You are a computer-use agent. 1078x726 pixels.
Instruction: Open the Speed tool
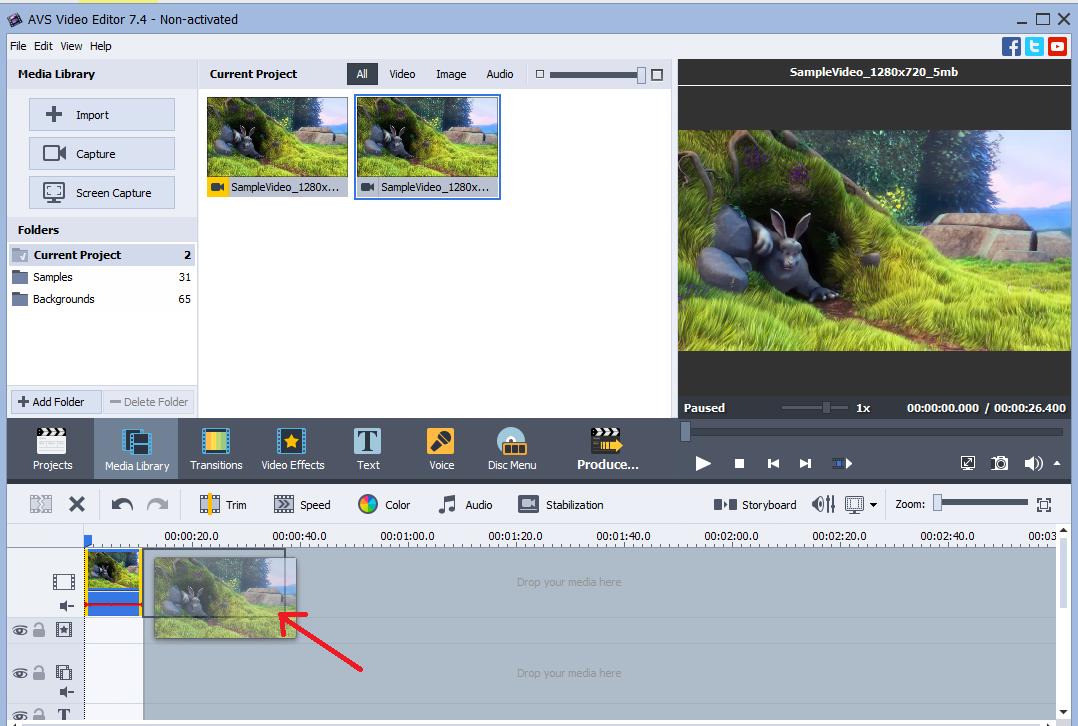(302, 505)
